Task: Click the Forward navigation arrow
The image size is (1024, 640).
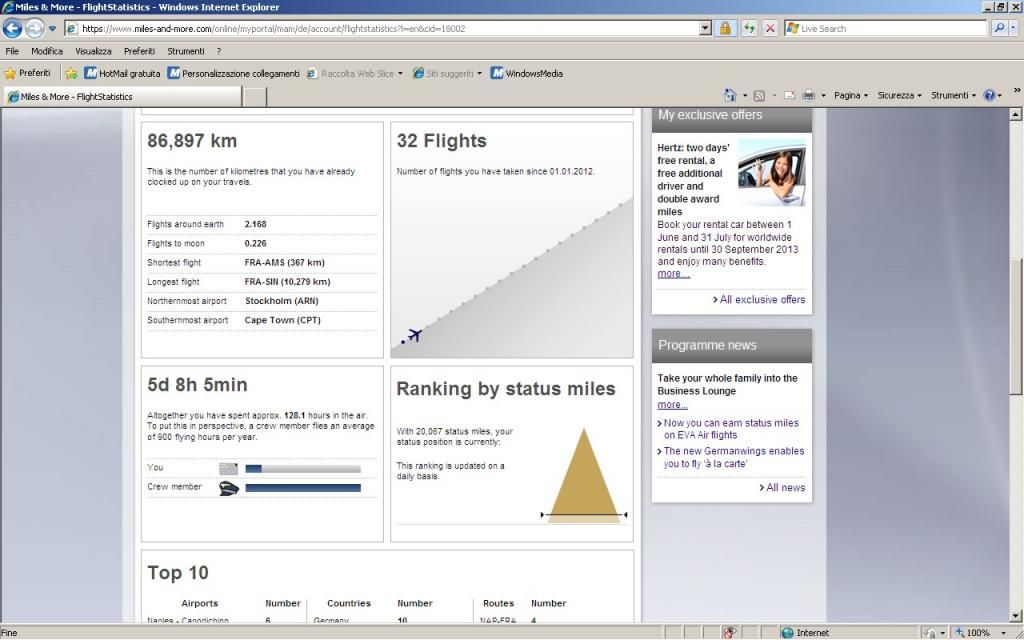Action: (x=34, y=28)
